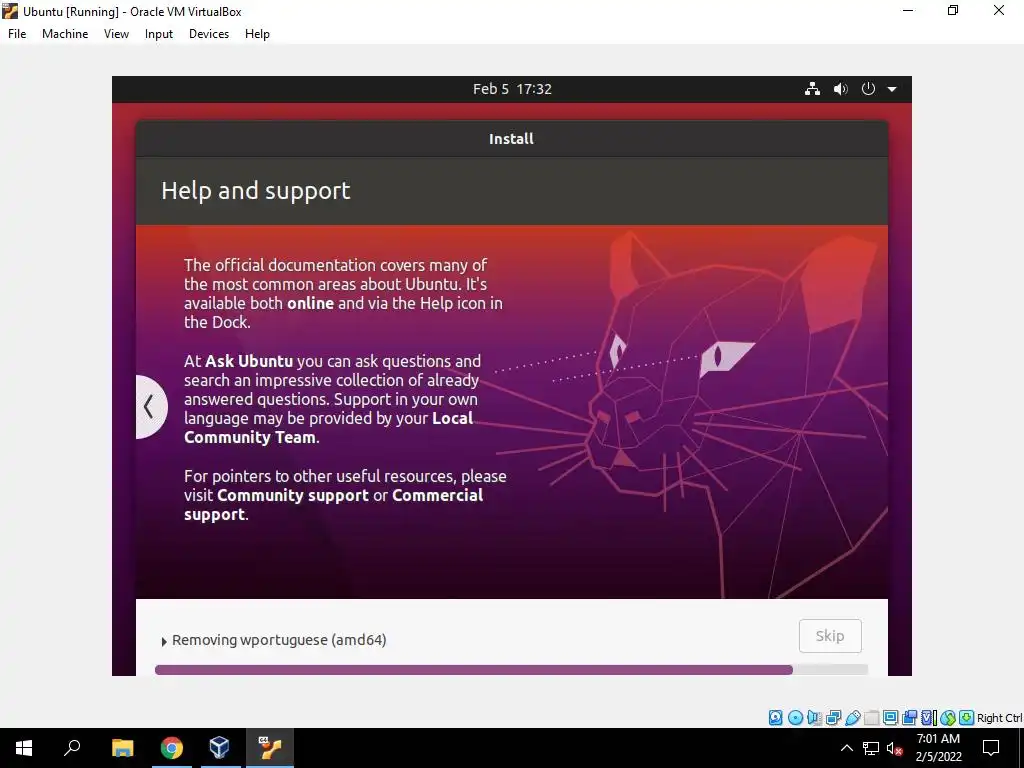Open the Devices menu
The height and width of the screenshot is (768, 1024).
pyautogui.click(x=209, y=34)
